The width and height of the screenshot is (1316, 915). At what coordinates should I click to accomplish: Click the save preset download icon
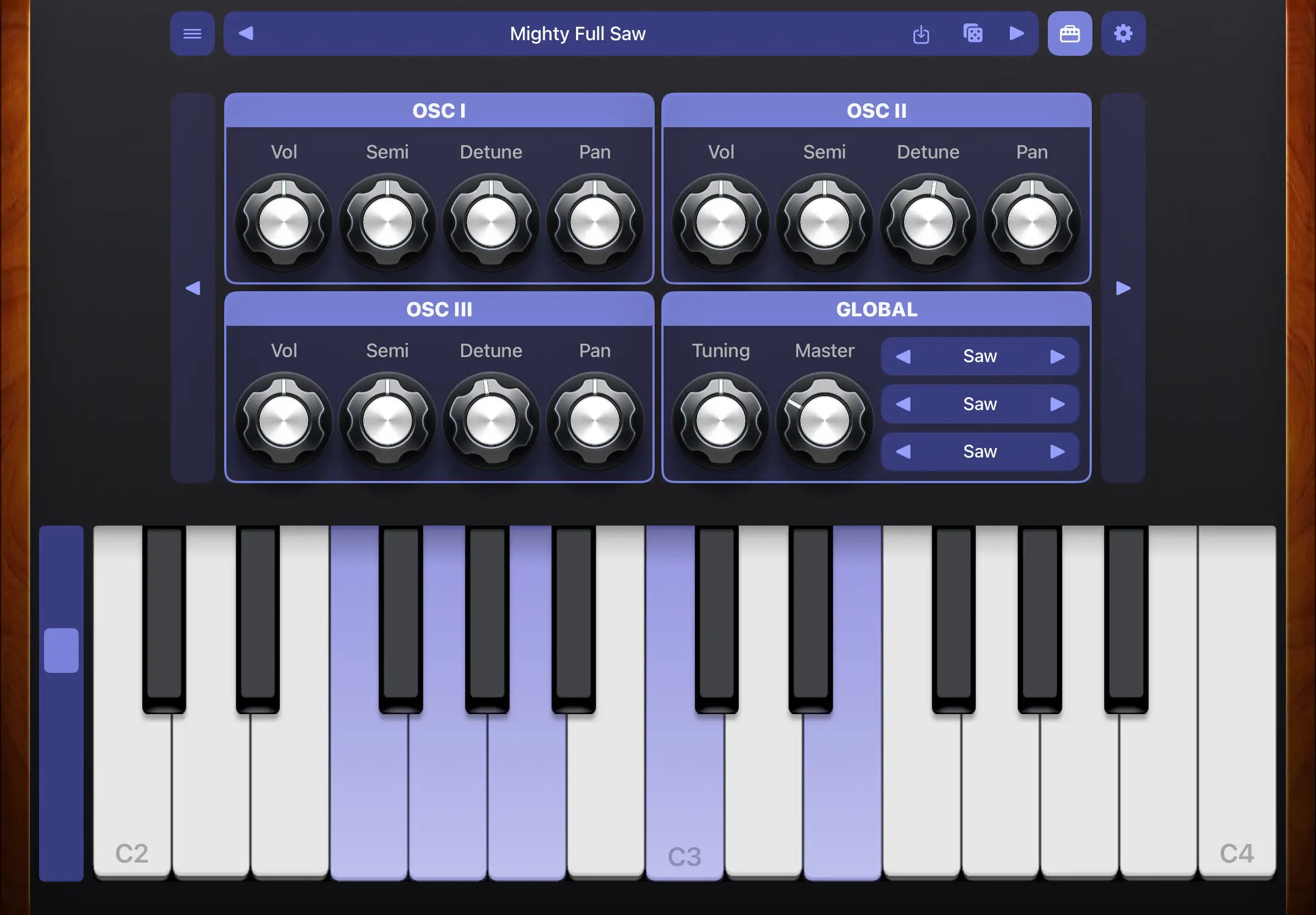tap(921, 34)
